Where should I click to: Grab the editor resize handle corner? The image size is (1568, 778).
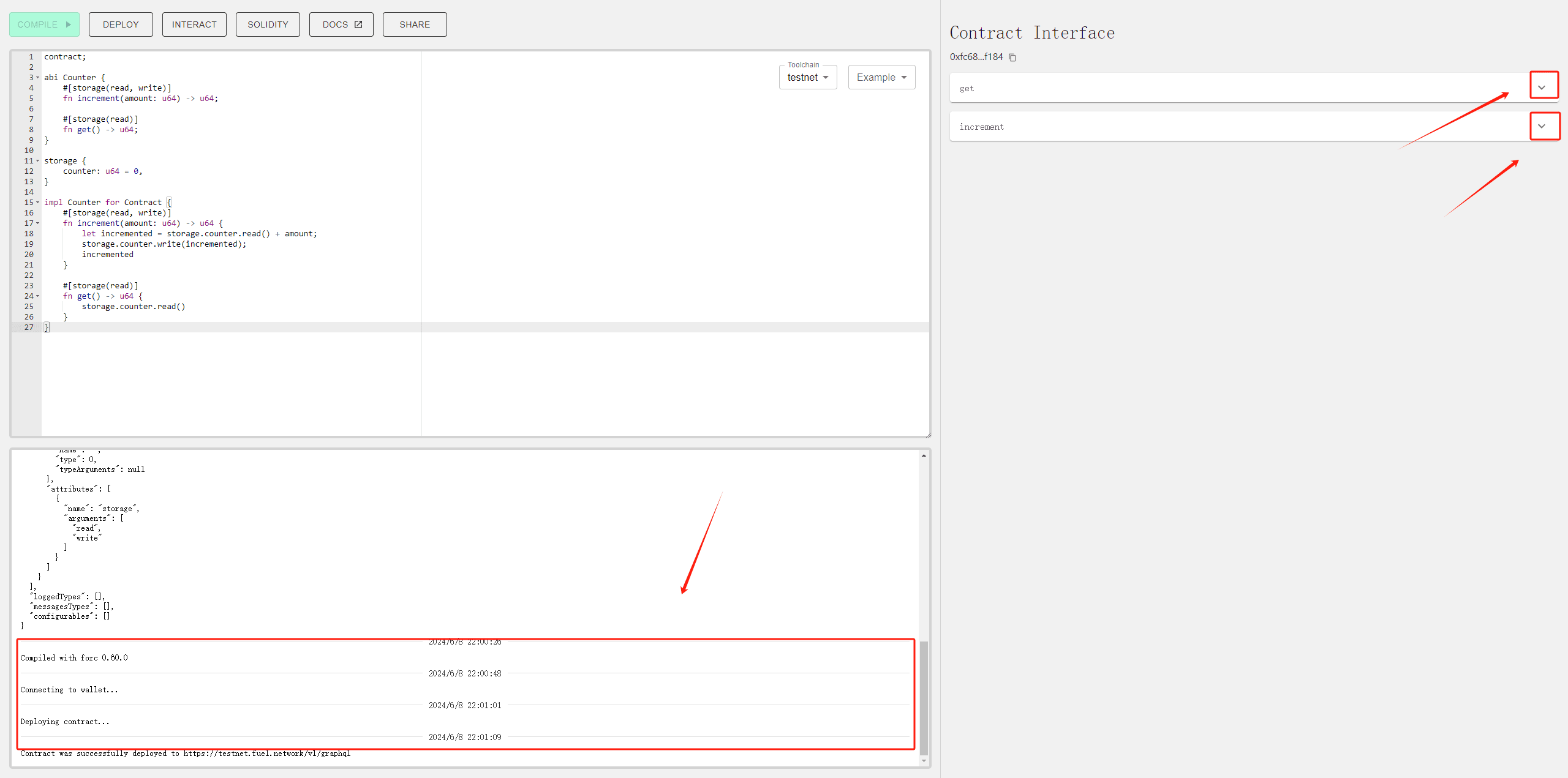[x=928, y=435]
